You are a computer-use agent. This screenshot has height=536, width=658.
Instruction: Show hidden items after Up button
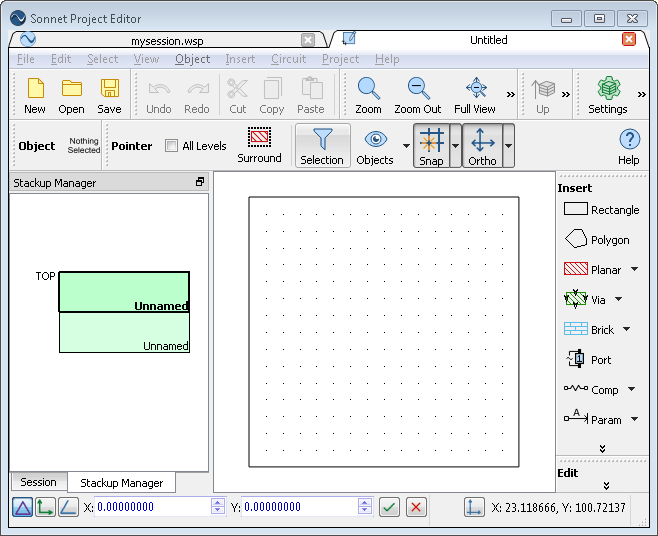point(566,94)
